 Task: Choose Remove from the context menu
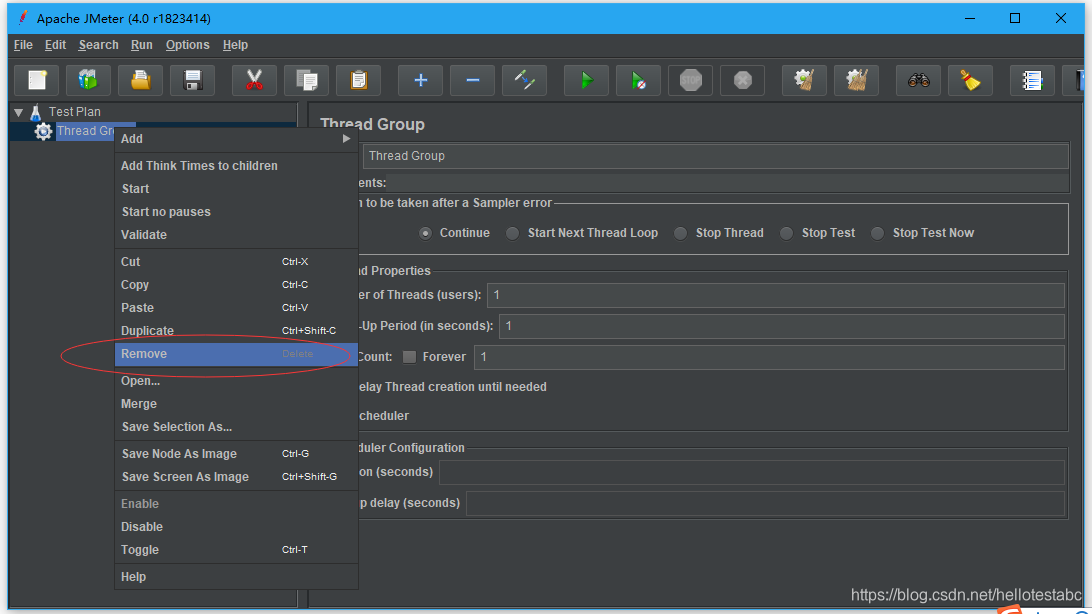point(236,354)
